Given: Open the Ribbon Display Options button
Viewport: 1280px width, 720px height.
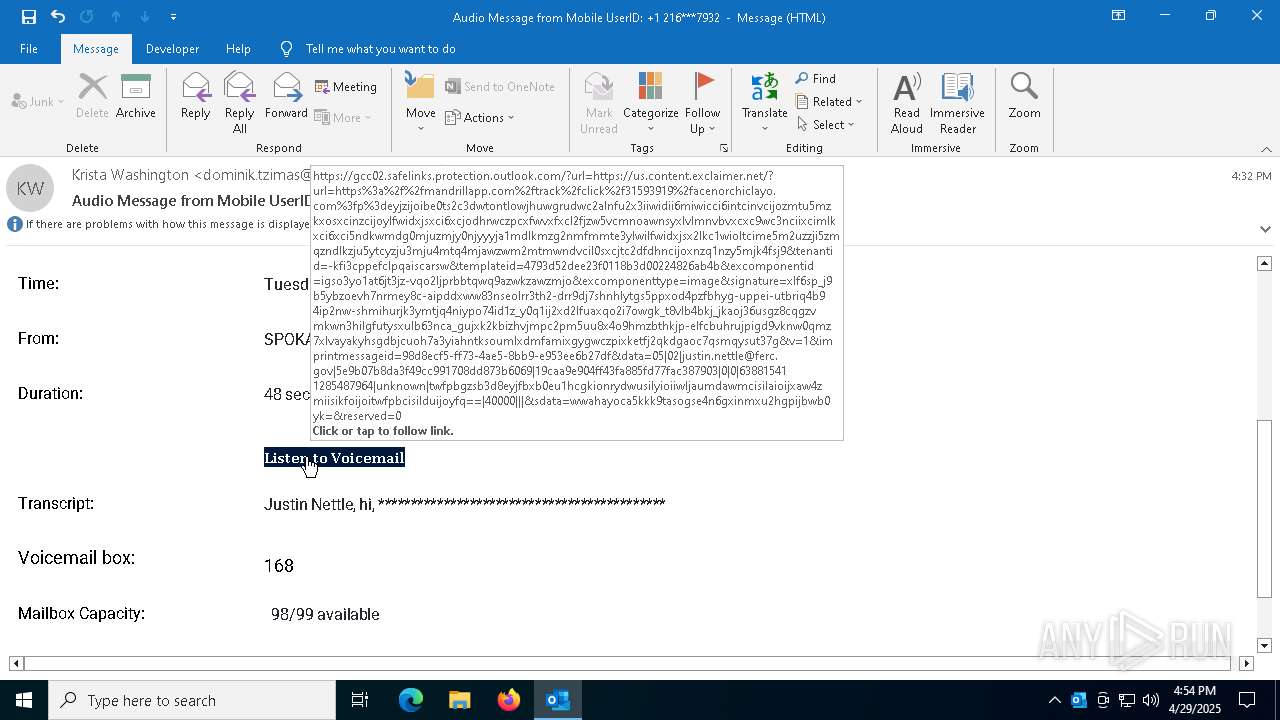Looking at the screenshot, I should coord(1118,16).
